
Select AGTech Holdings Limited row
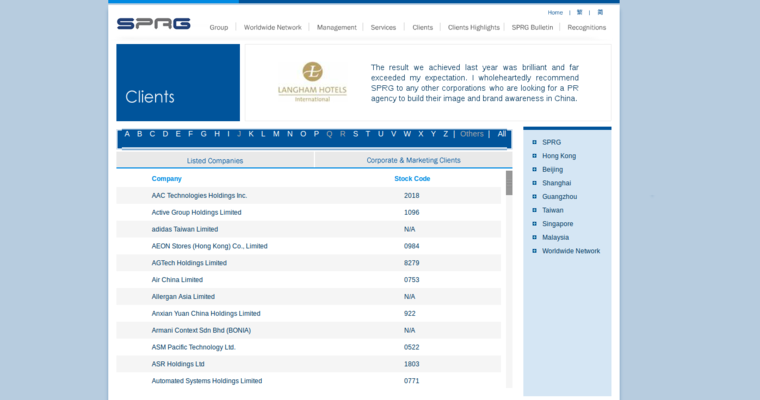pyautogui.click(x=309, y=263)
